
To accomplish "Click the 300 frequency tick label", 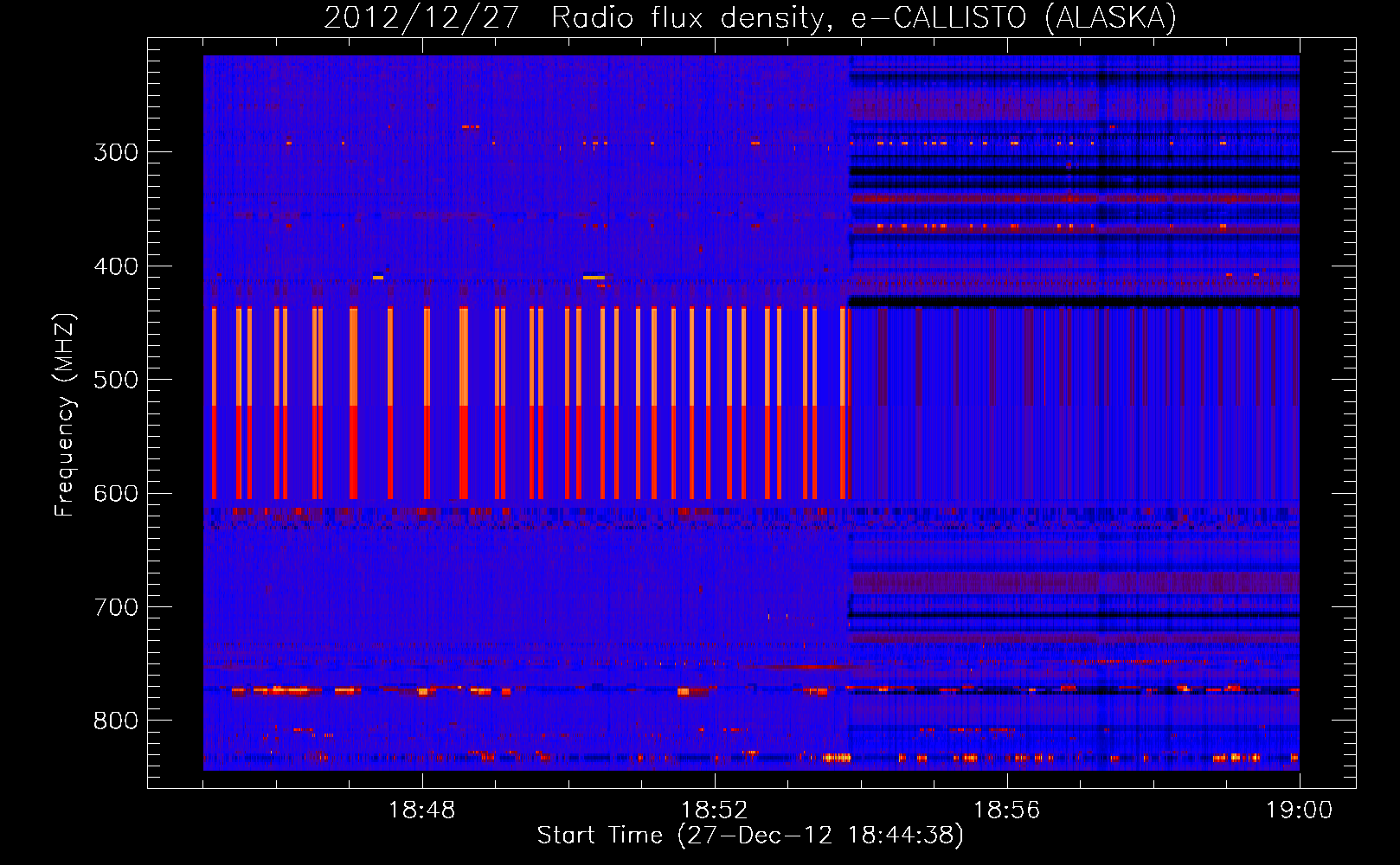I will coord(116,152).
